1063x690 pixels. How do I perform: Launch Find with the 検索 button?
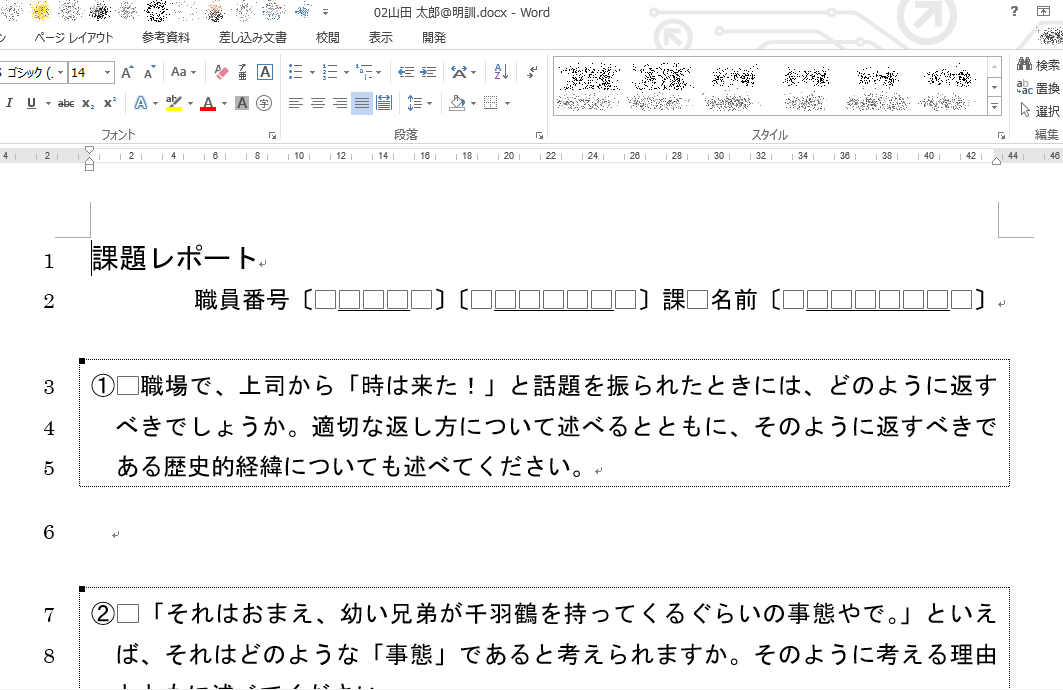point(1036,62)
